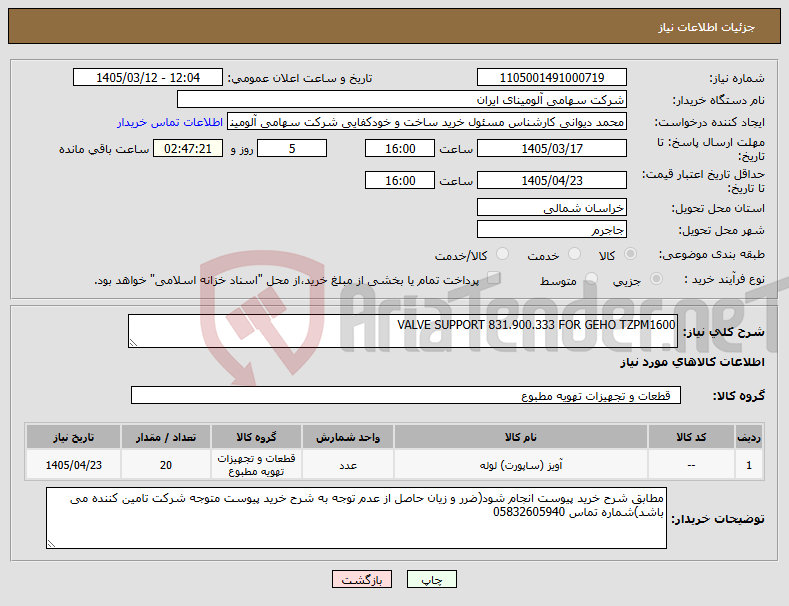
Task: Click the description textarea resize handle
Action: pos(133,343)
